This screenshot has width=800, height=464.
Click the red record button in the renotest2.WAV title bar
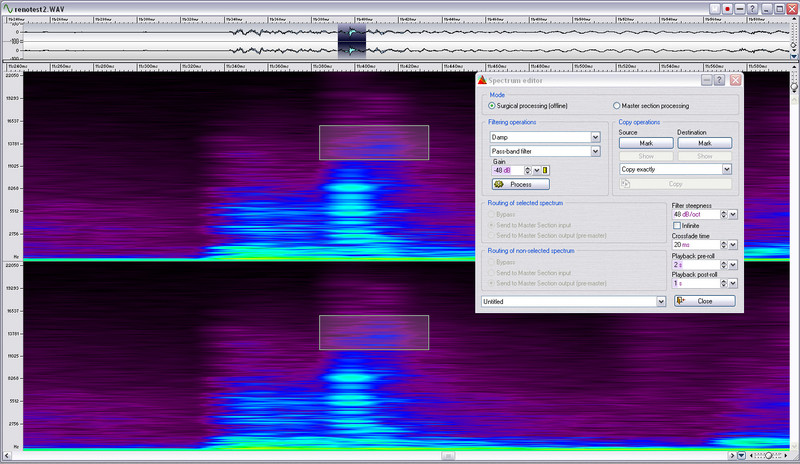coord(728,9)
